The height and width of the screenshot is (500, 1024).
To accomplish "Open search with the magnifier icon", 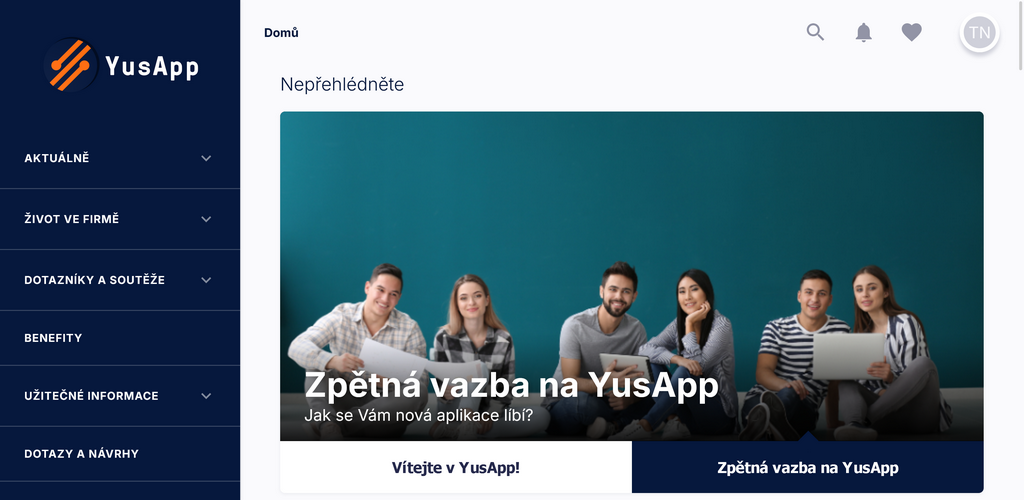I will (x=815, y=32).
